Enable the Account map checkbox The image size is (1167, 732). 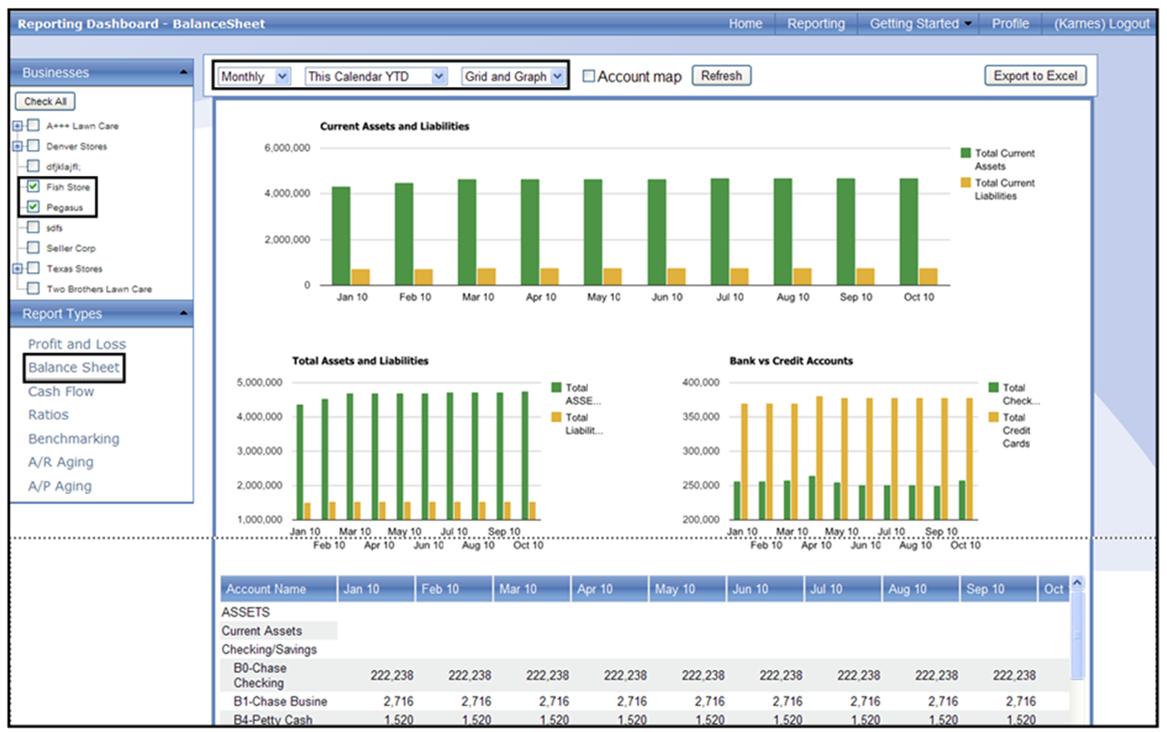(589, 76)
